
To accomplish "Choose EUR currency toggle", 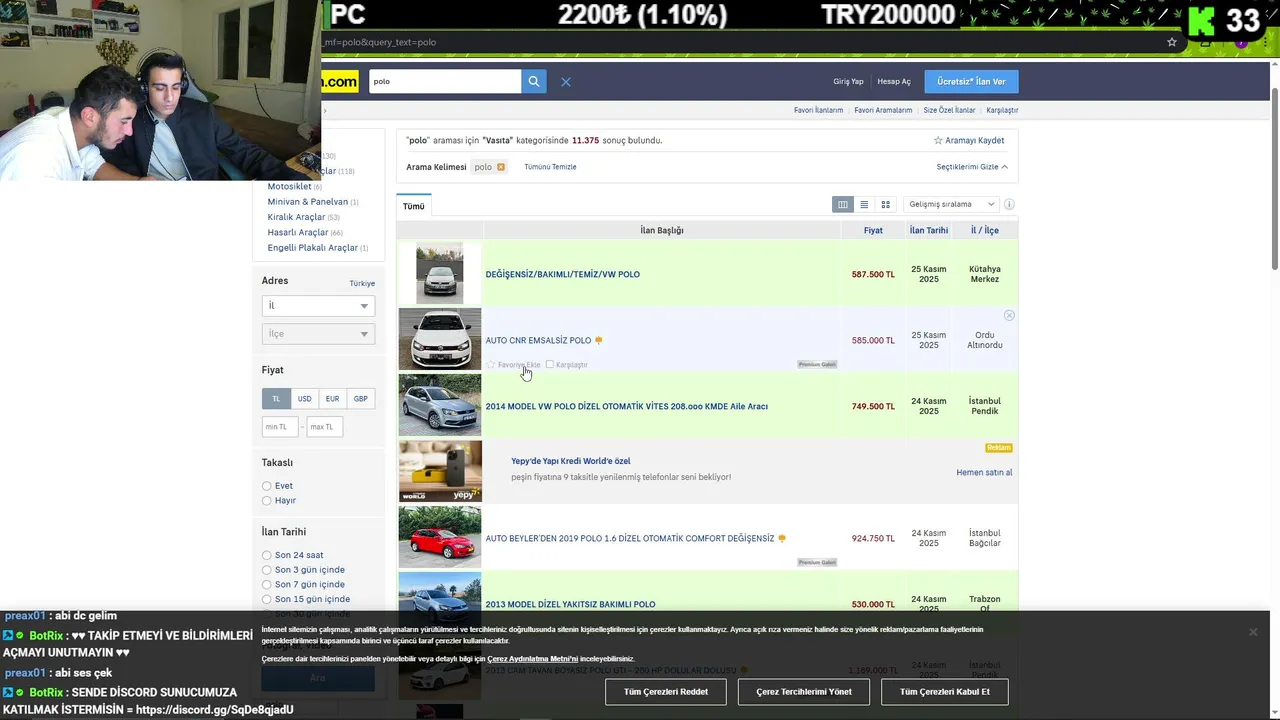I will (x=332, y=398).
